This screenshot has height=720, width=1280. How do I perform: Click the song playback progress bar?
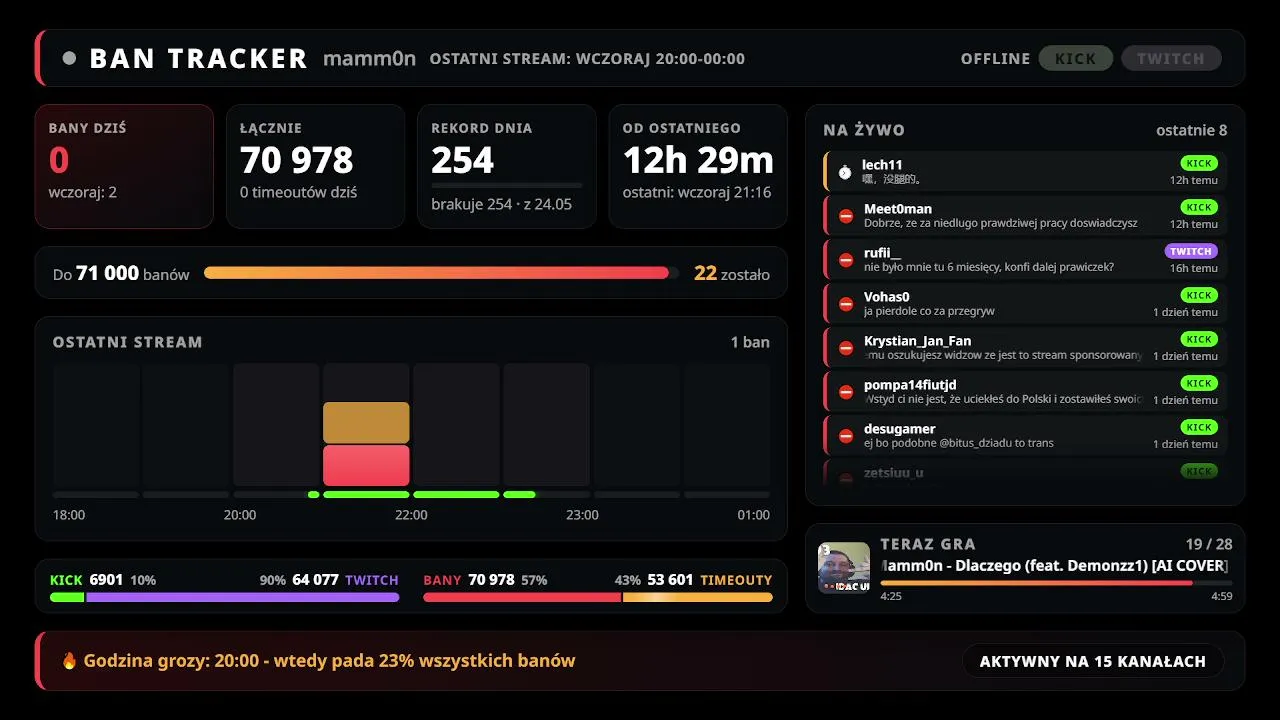(1056, 583)
